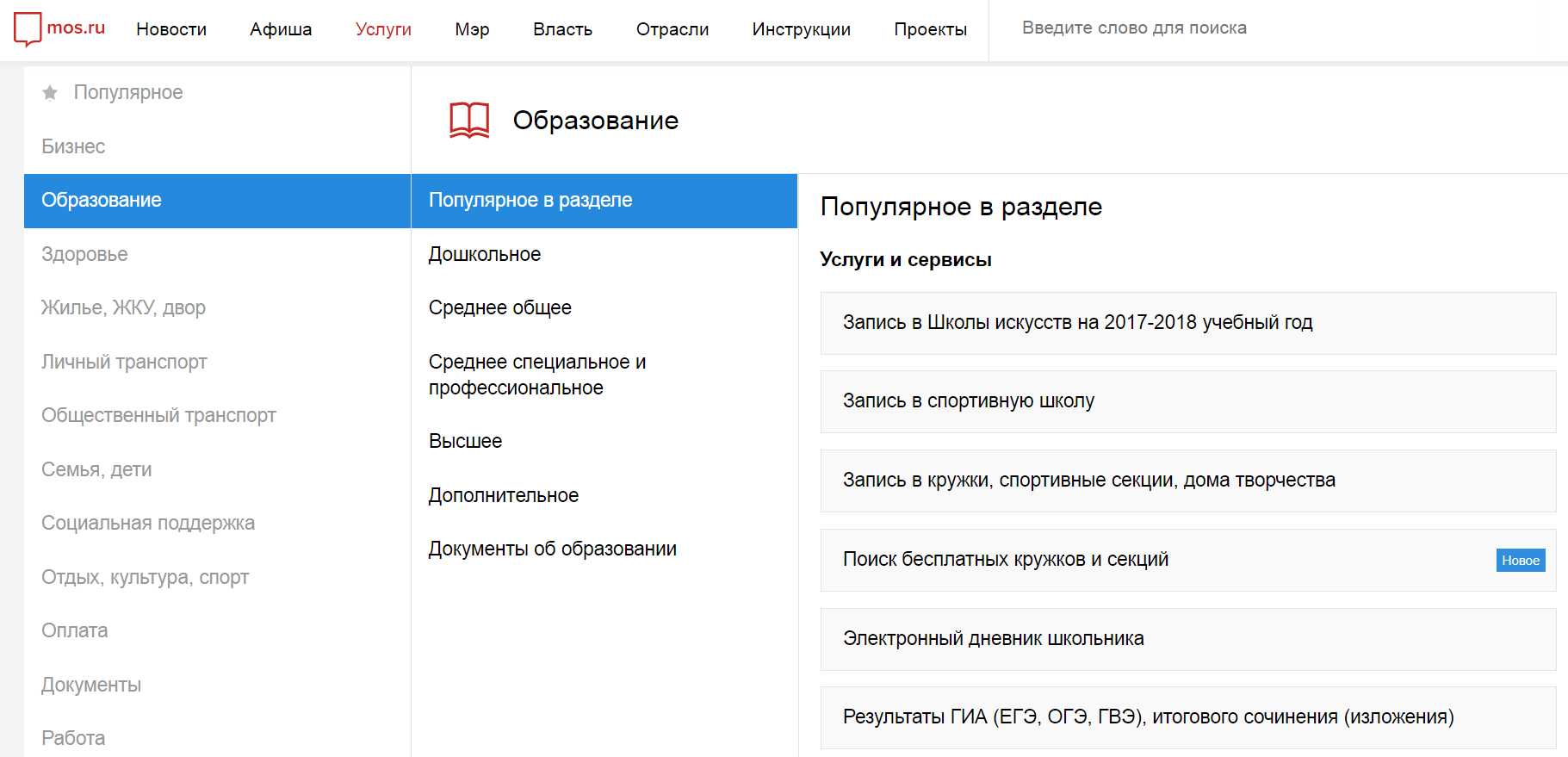Select the Популярное в разделе subsection tab
Image resolution: width=1568 pixels, height=757 pixels.
coord(604,201)
